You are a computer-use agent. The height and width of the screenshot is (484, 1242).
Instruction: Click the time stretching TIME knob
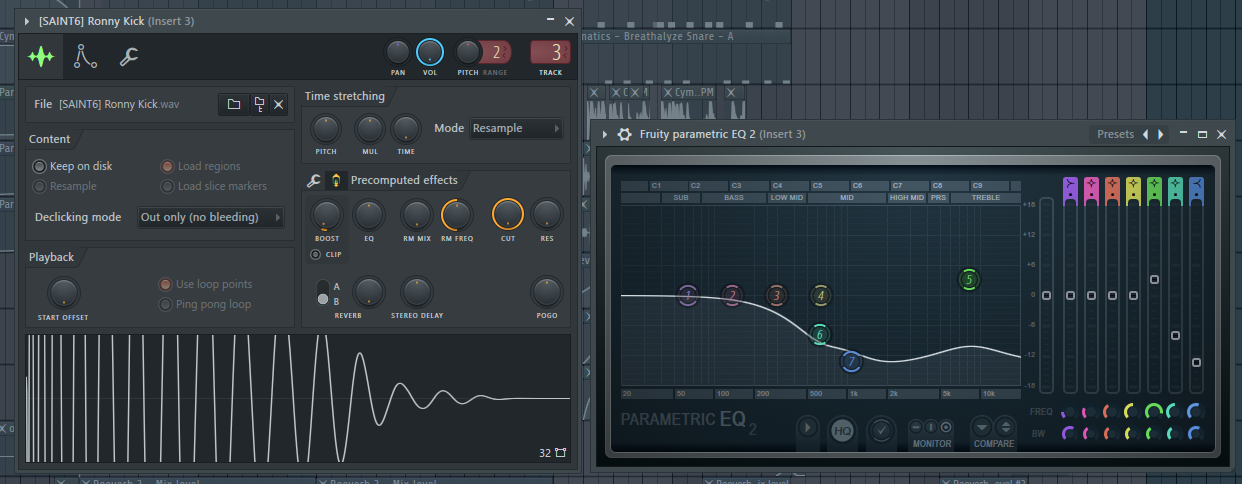pyautogui.click(x=405, y=128)
